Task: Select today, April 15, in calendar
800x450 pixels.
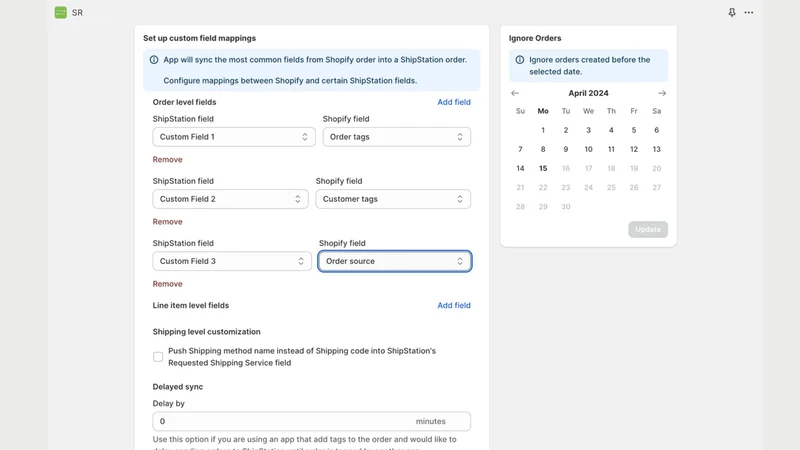Action: click(543, 168)
